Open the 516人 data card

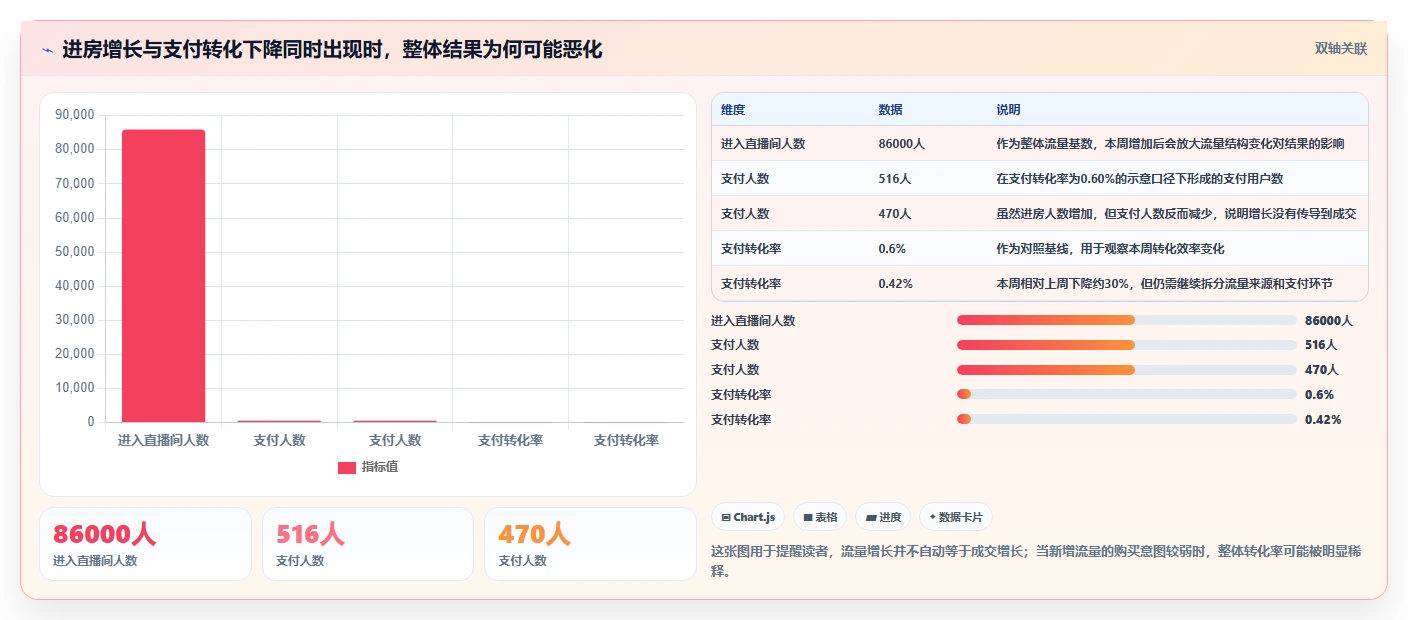[368, 544]
